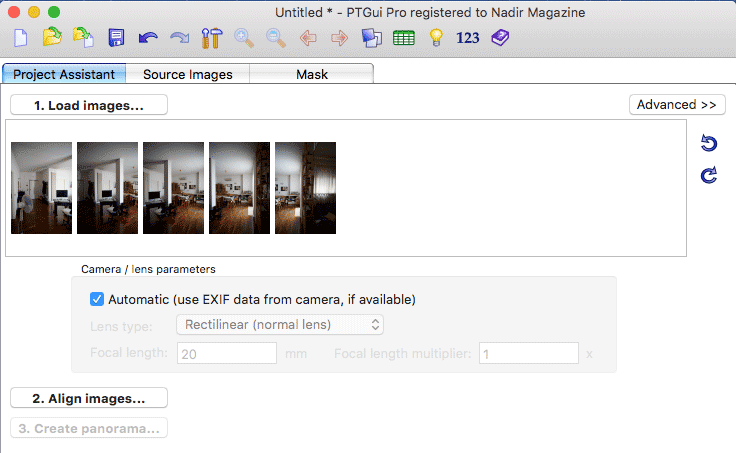Viewport: 736px width, 453px height.
Task: Open the numerical transform 123 icon
Action: (x=468, y=38)
